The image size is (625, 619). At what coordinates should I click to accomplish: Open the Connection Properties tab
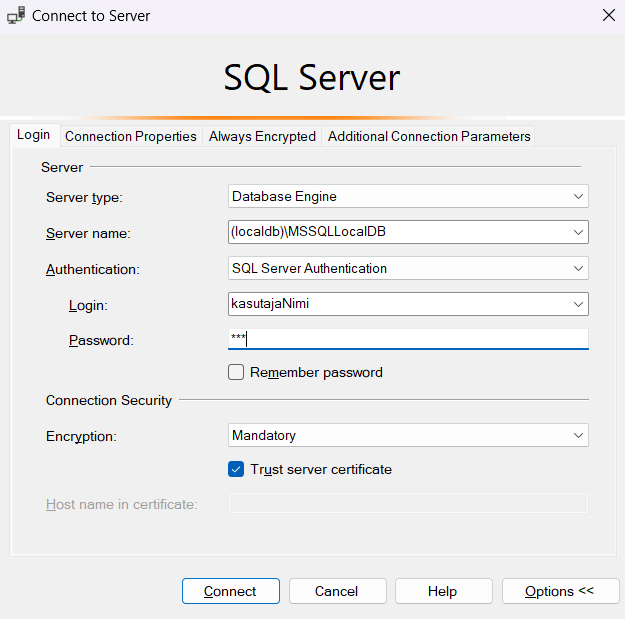131,136
